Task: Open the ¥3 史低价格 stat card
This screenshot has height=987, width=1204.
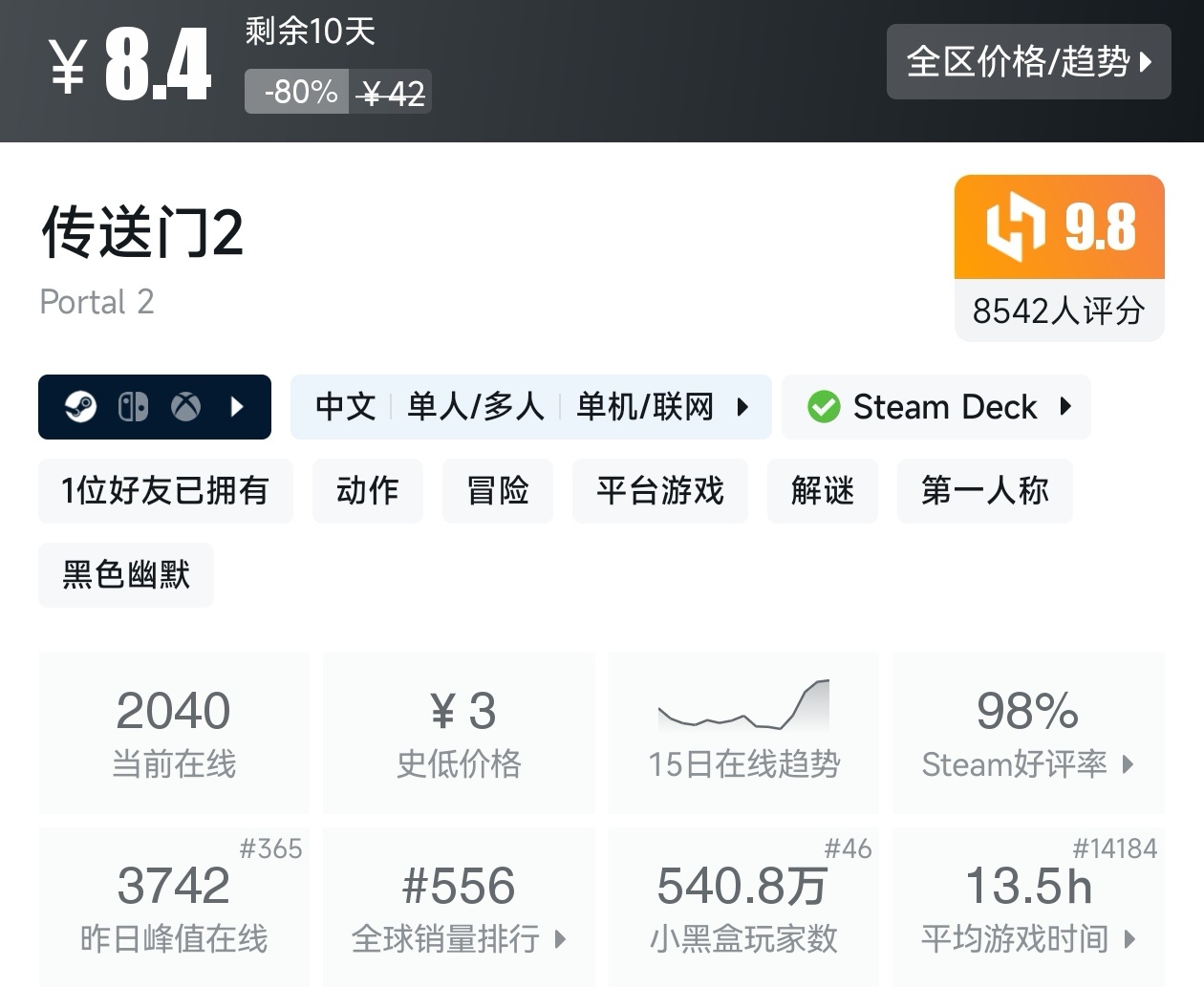Action: pyautogui.click(x=460, y=733)
